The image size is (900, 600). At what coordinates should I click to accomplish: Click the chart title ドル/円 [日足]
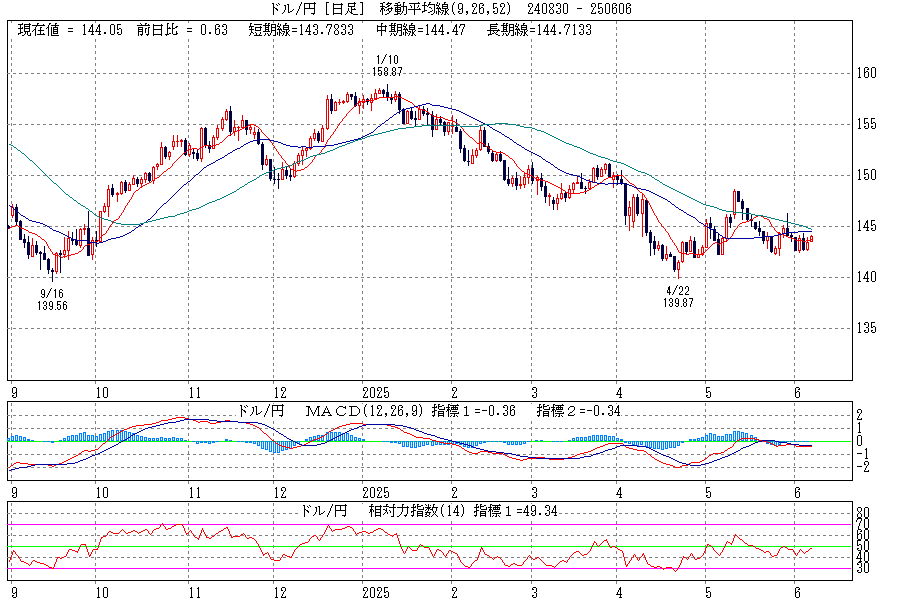coord(317,9)
